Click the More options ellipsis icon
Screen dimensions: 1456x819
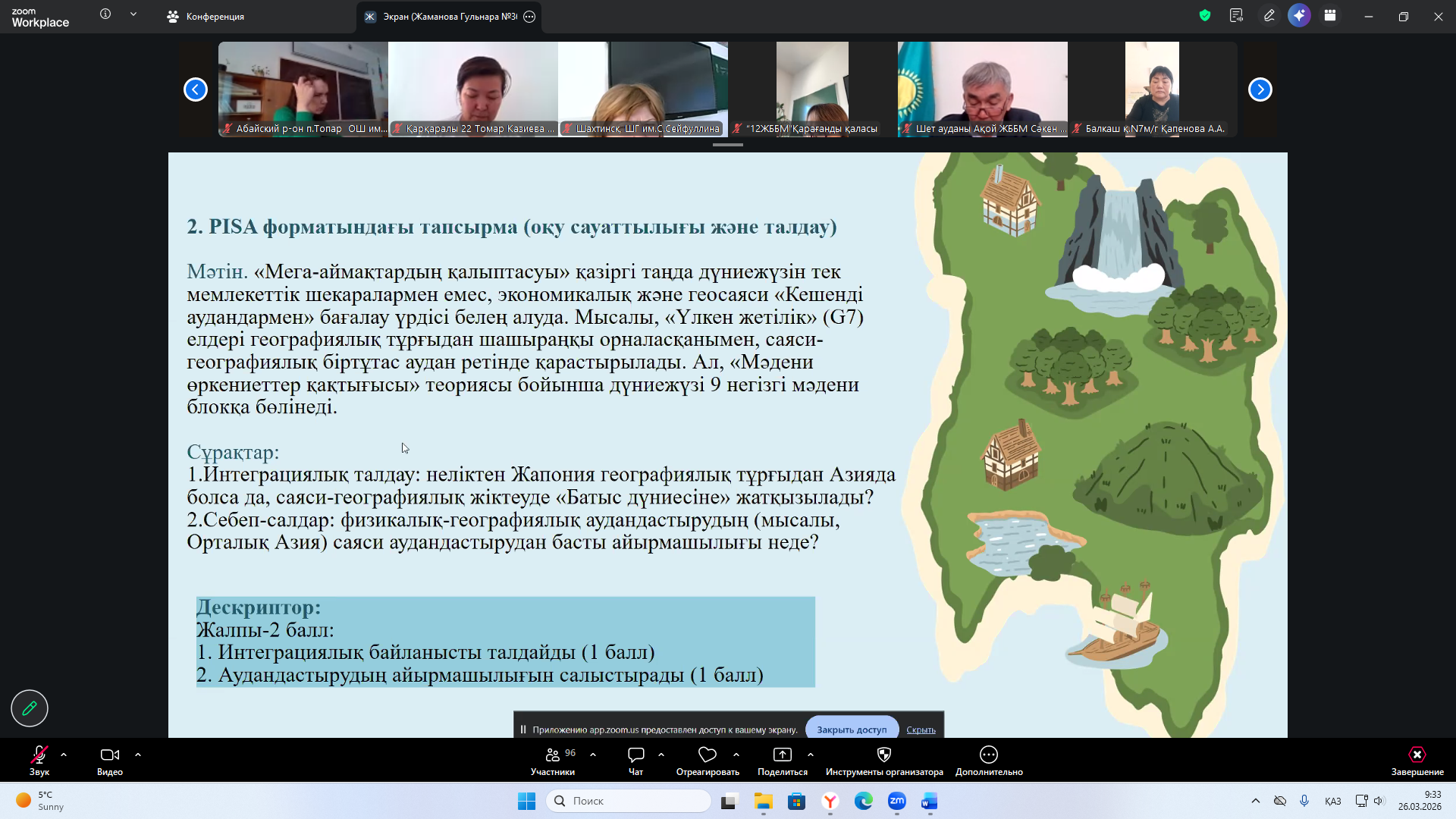click(988, 755)
